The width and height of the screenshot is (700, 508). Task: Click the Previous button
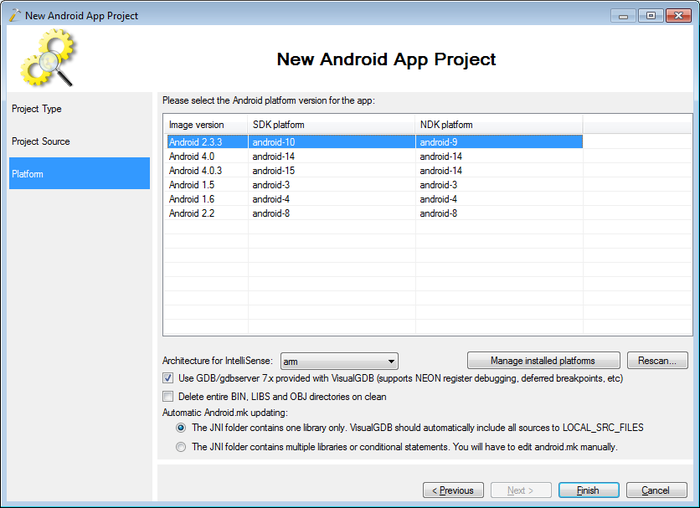point(453,490)
